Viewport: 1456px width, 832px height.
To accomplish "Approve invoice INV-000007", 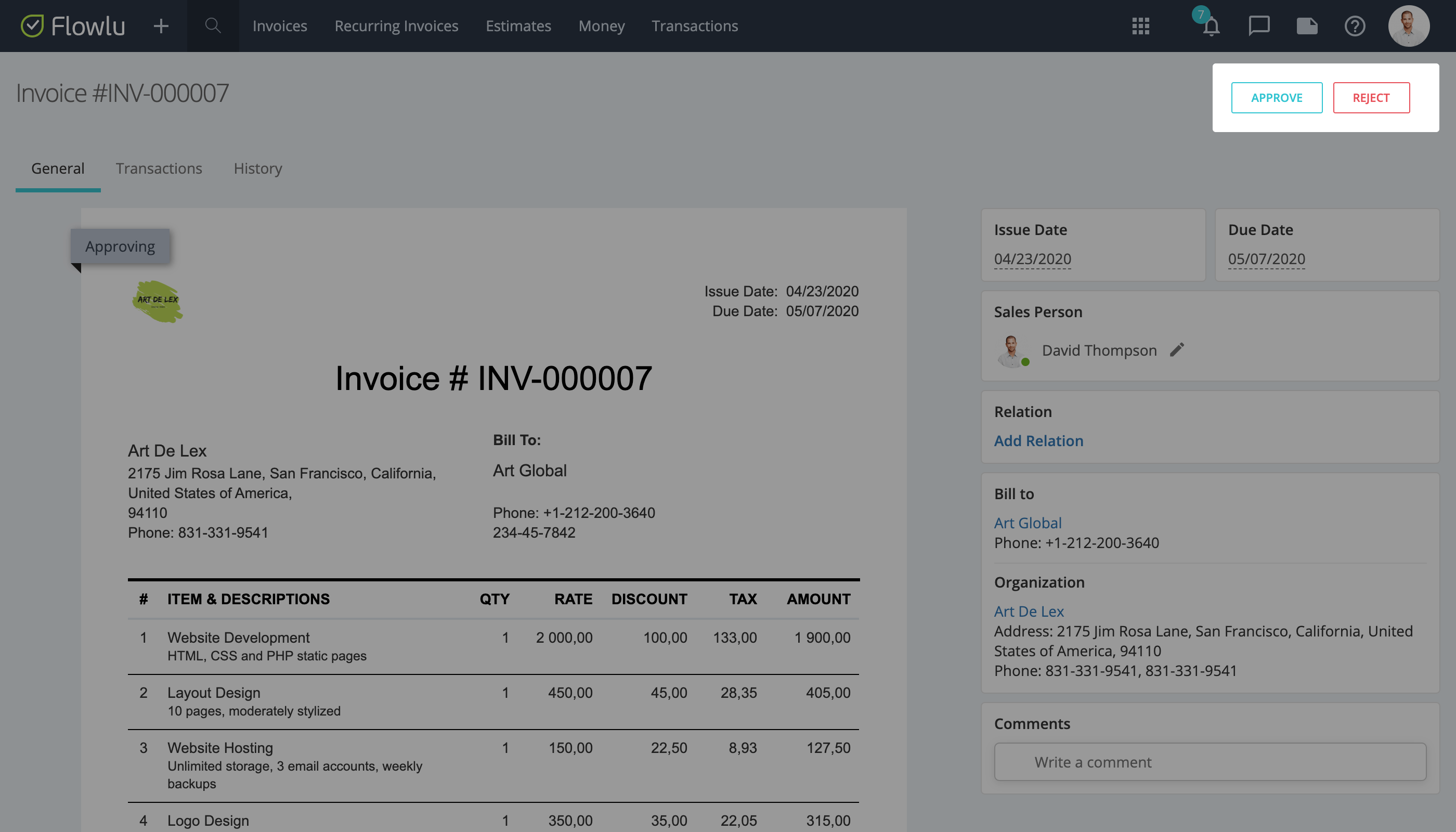I will click(x=1277, y=98).
